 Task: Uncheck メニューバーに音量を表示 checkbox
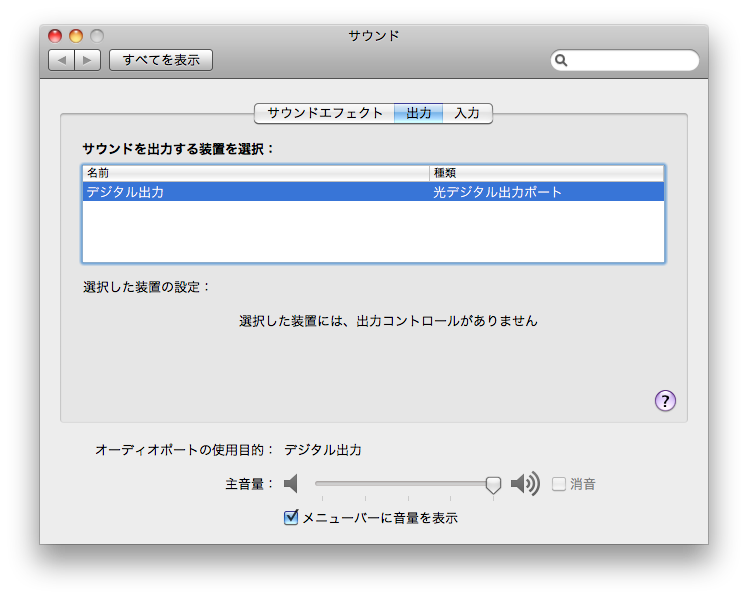pyautogui.click(x=291, y=517)
